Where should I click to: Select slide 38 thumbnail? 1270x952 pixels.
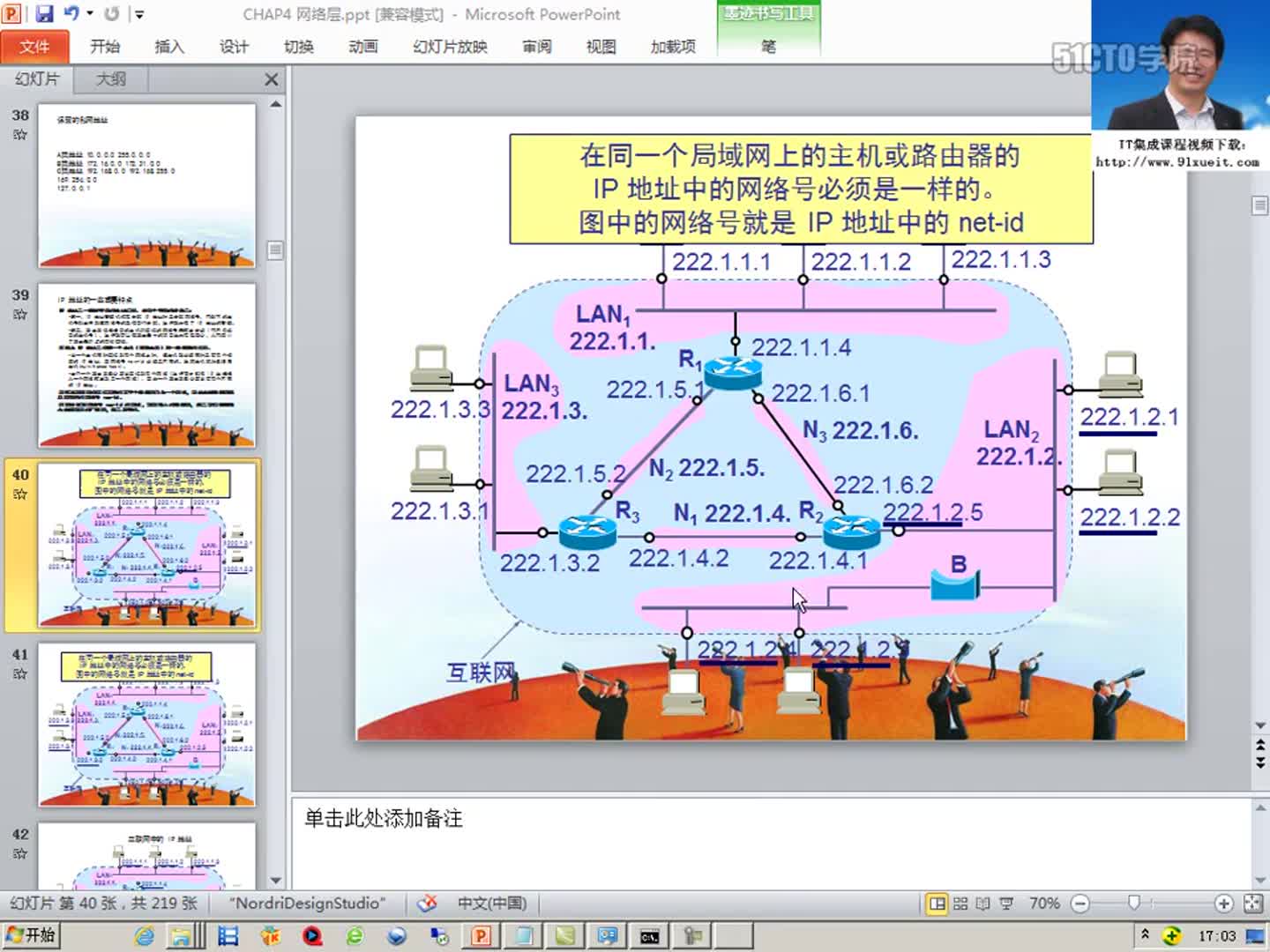tap(146, 186)
